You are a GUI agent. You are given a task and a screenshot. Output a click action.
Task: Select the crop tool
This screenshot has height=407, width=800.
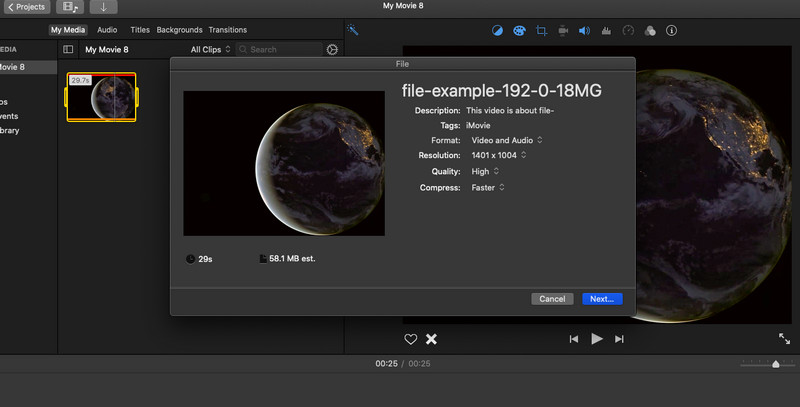coord(541,31)
